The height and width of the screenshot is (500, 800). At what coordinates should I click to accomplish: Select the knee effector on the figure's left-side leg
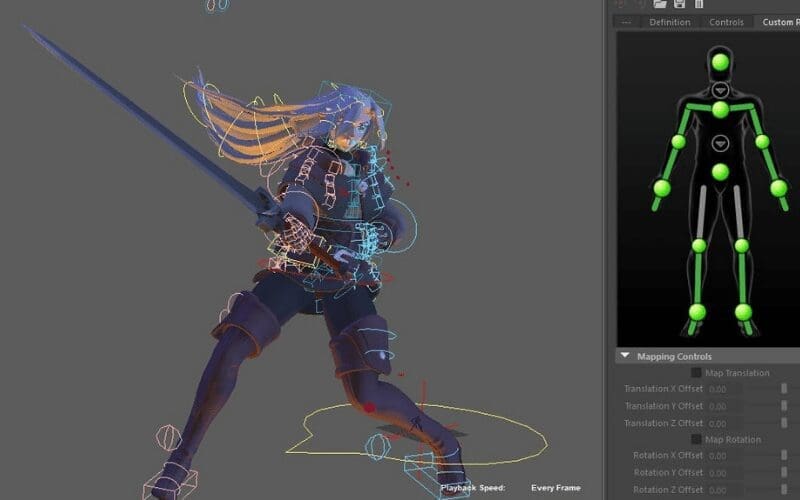coord(699,245)
